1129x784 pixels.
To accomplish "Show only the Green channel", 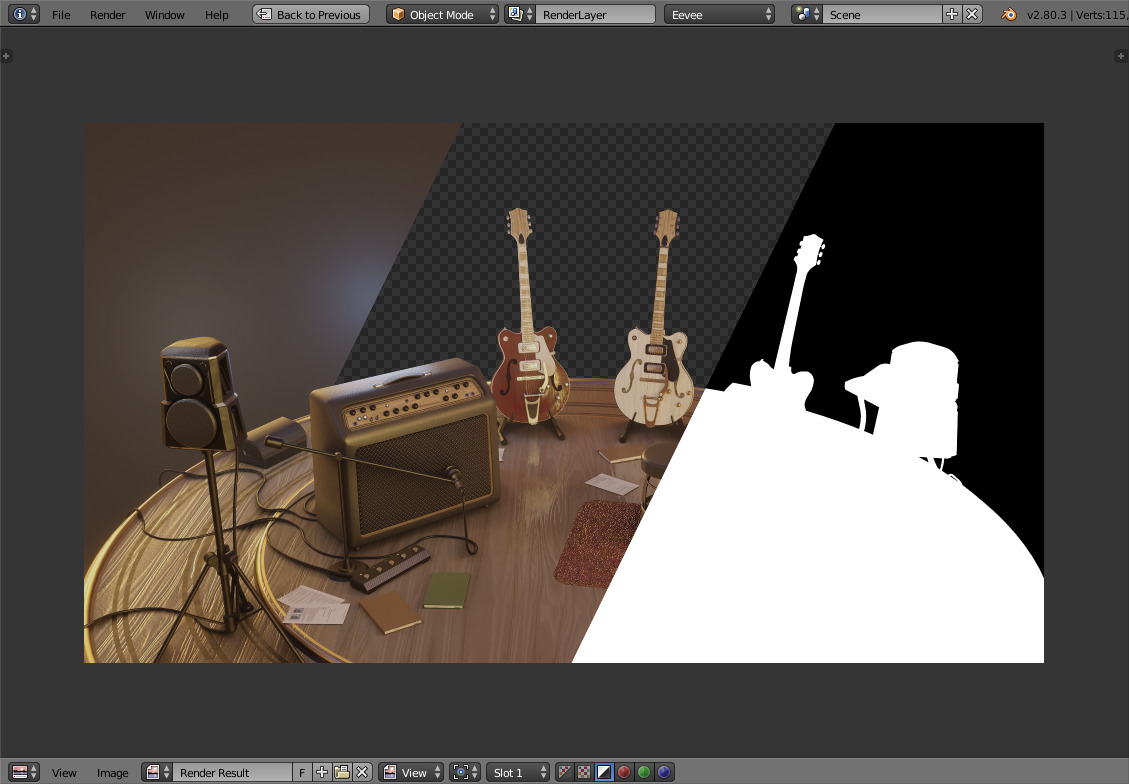I will [x=644, y=772].
